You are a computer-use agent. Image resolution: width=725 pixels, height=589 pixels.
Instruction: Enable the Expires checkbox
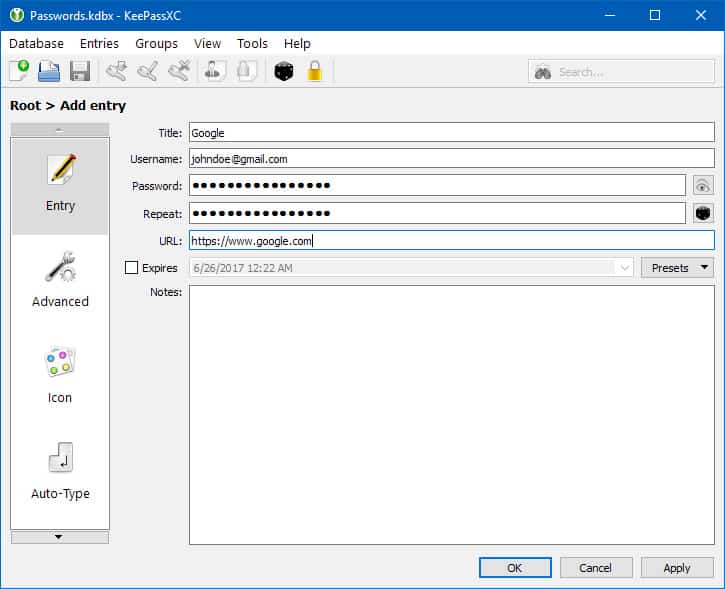click(131, 268)
